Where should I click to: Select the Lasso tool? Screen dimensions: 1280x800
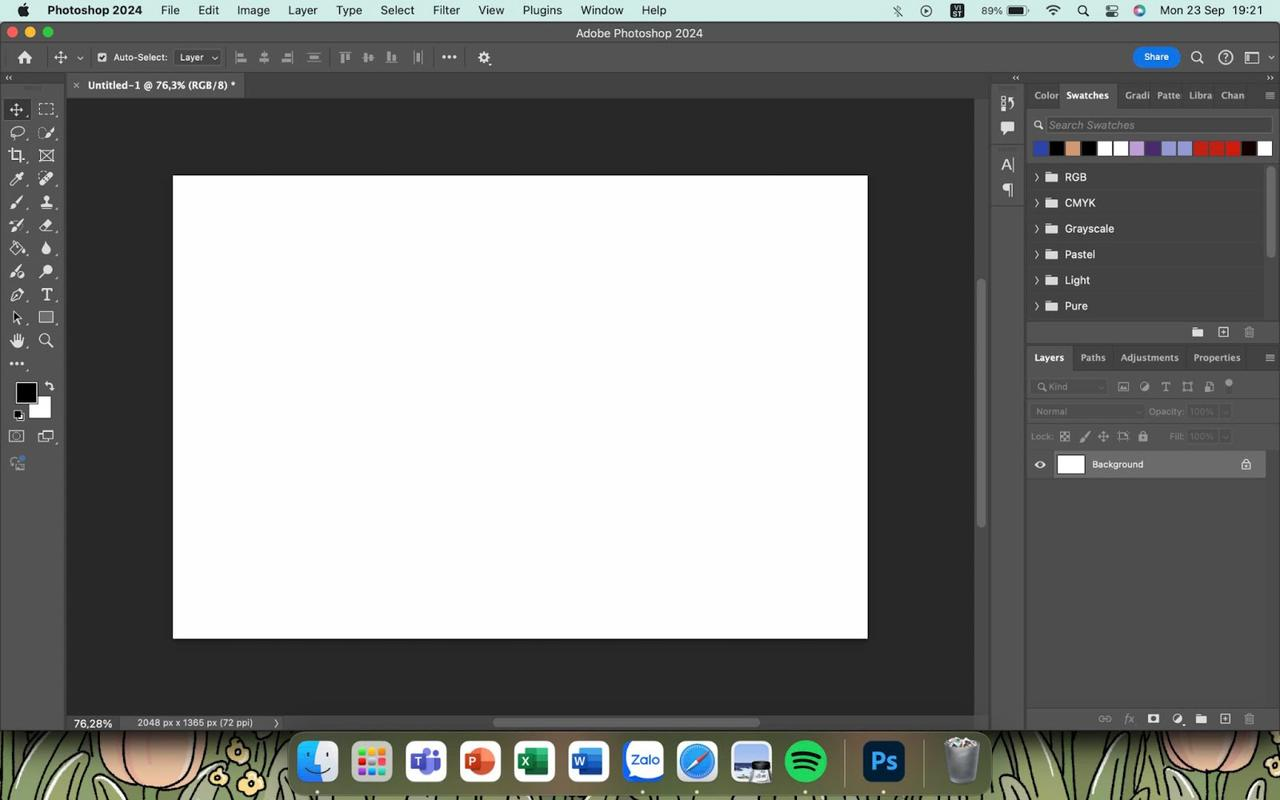pyautogui.click(x=17, y=133)
